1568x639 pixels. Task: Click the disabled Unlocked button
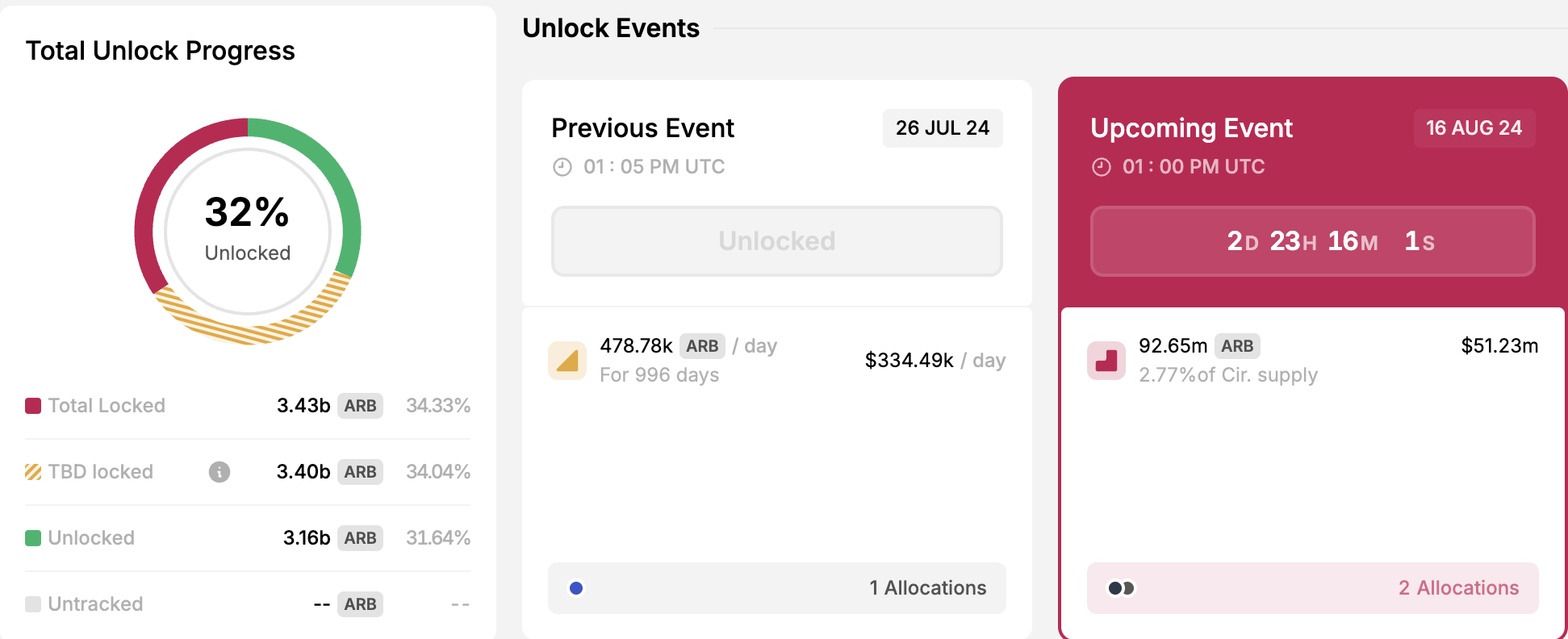click(776, 241)
